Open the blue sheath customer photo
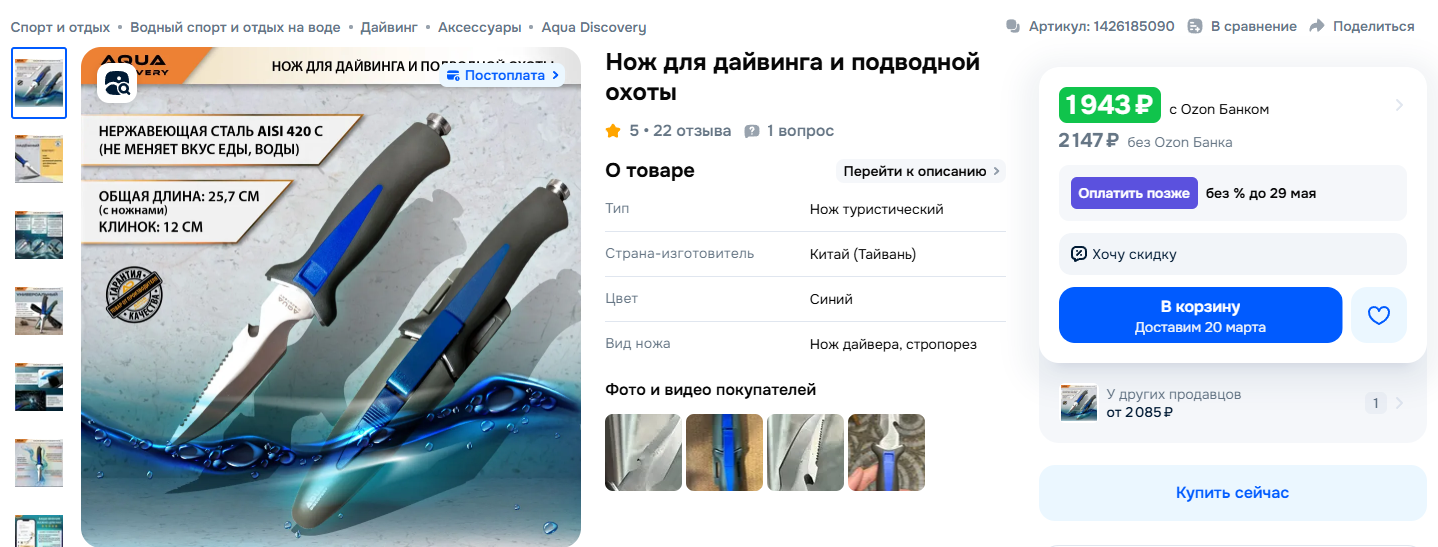 point(724,452)
